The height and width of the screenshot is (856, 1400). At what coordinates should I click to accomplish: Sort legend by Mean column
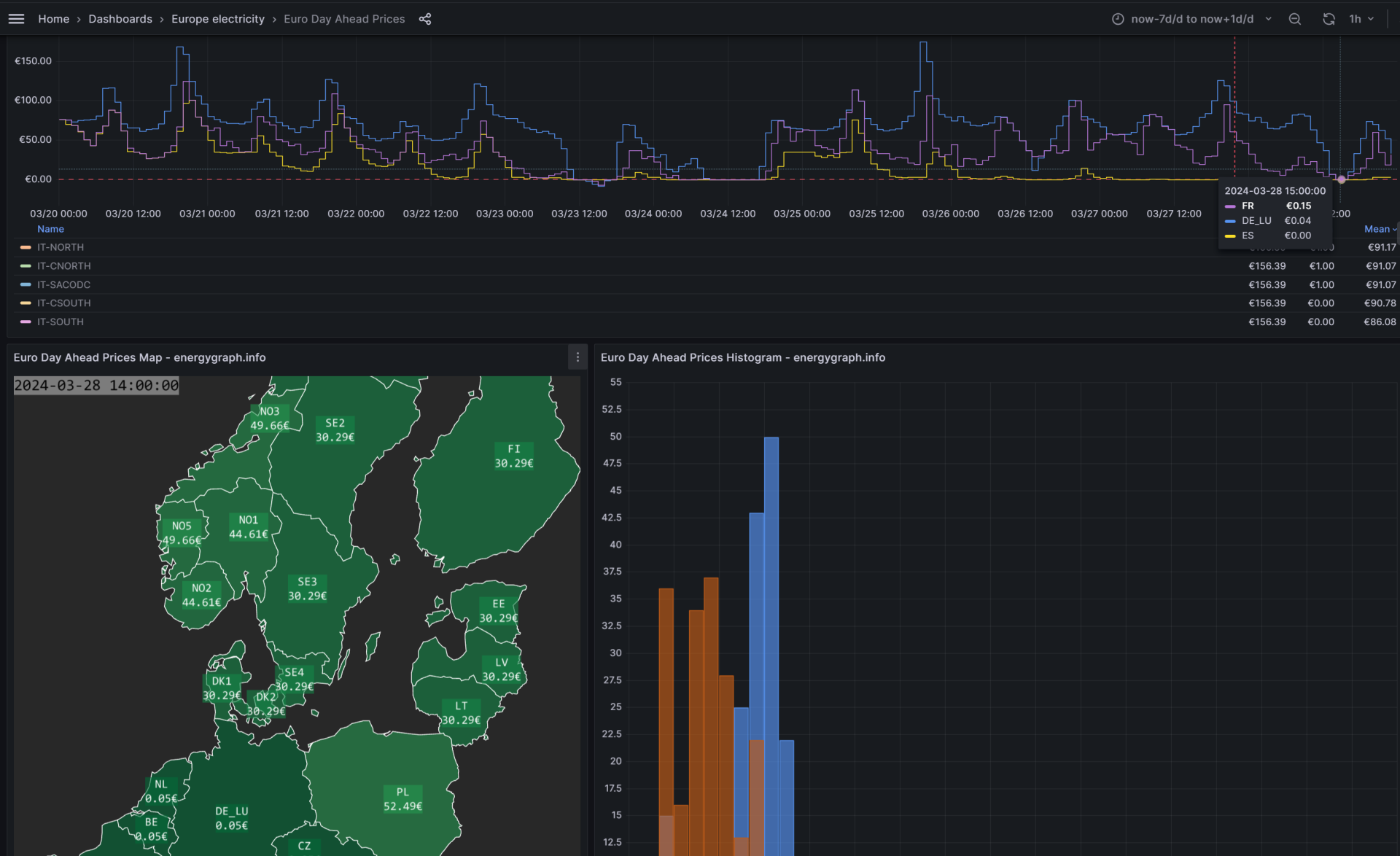tap(1377, 229)
